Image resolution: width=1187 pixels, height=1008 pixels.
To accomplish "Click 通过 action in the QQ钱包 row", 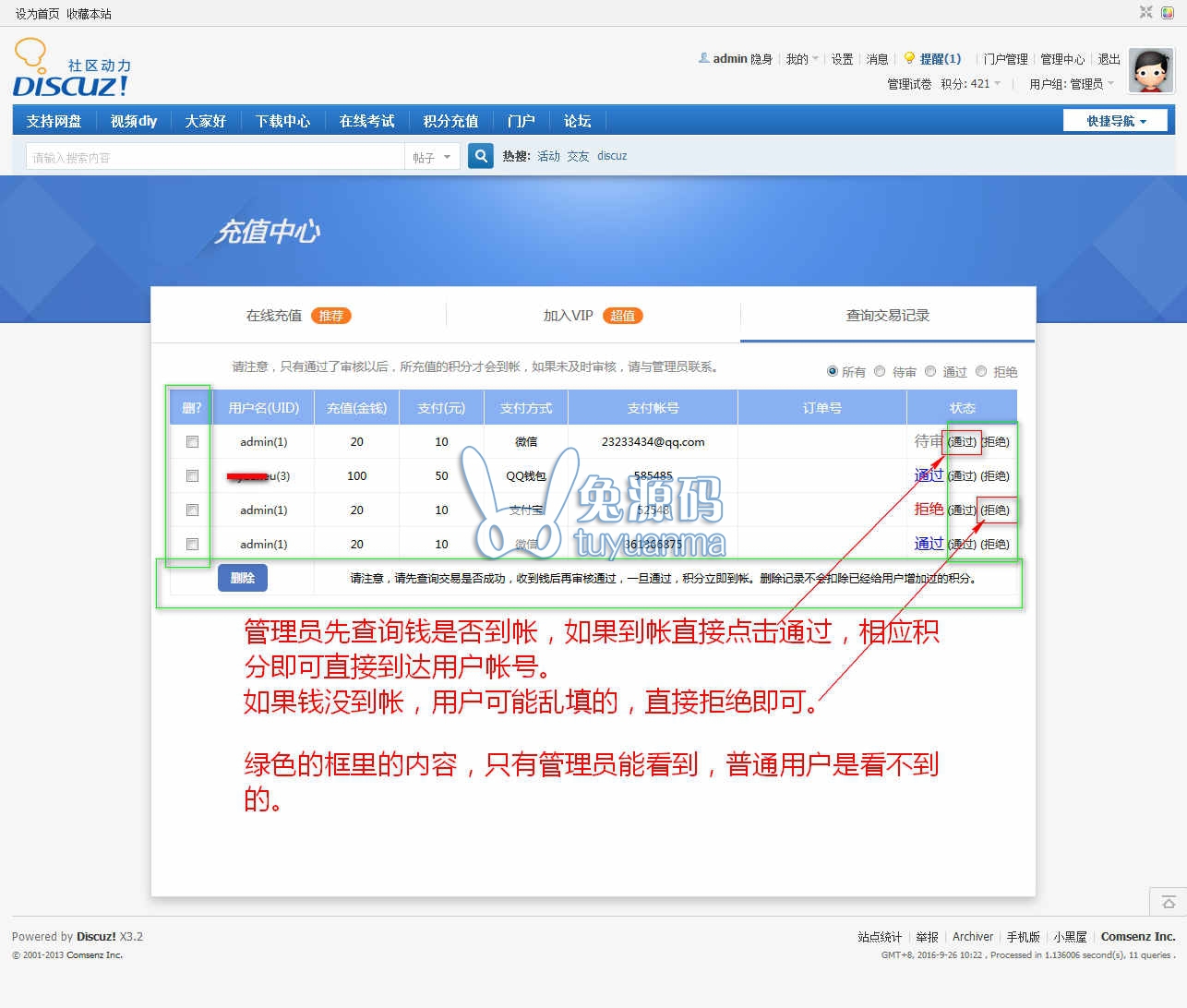I will [962, 476].
